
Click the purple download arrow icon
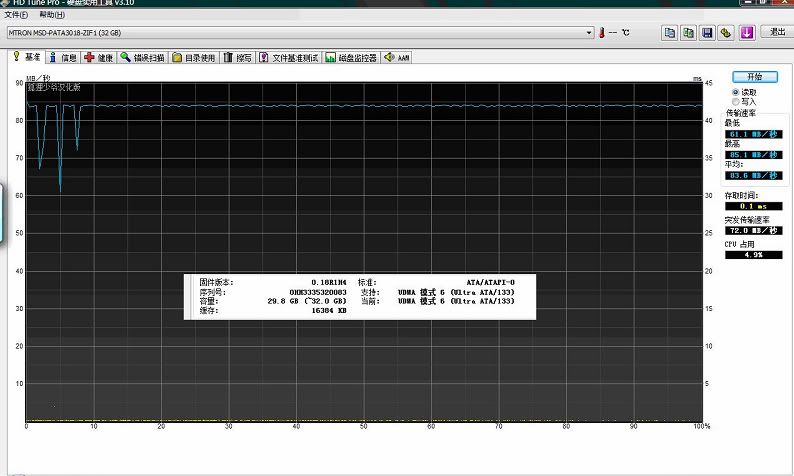[747, 32]
